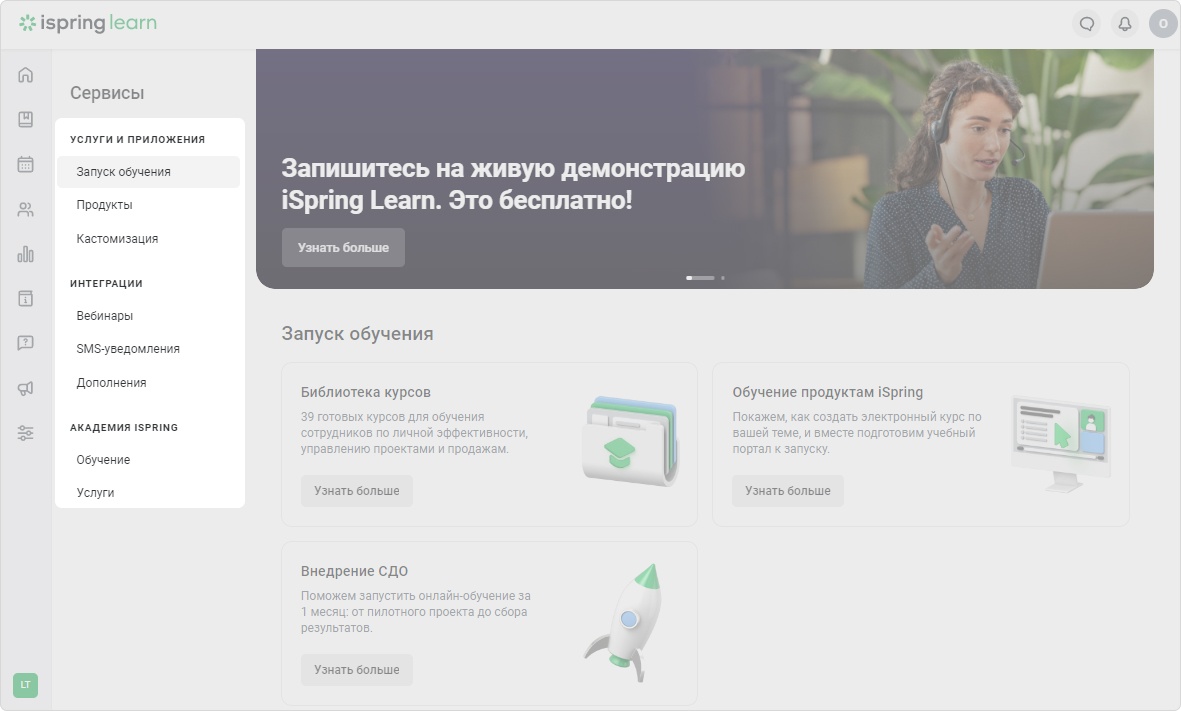The image size is (1181, 711).
Task: Click Узнать больше on the banner
Action: point(343,247)
